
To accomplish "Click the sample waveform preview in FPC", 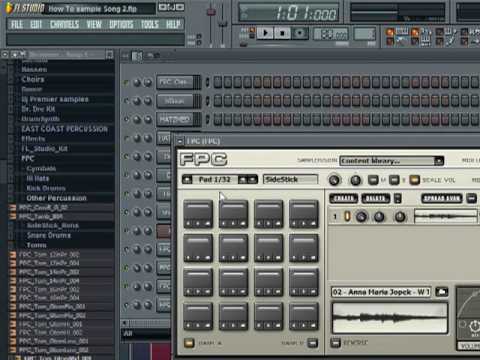I will pos(390,318).
